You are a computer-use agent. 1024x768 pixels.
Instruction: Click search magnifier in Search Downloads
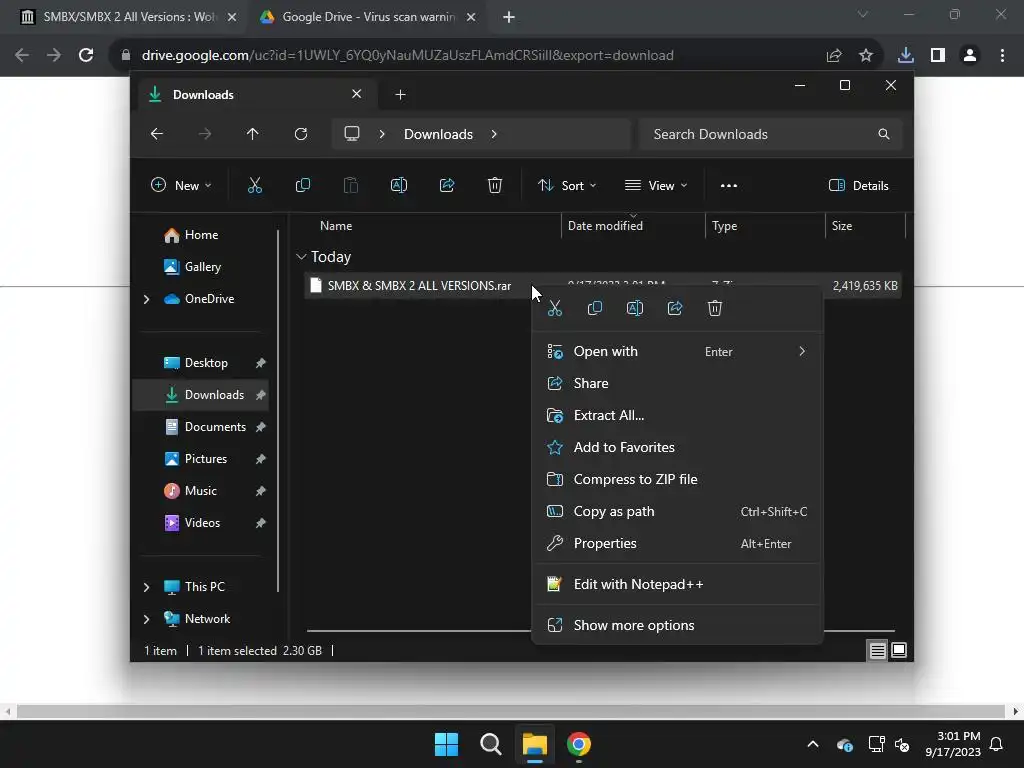(884, 134)
